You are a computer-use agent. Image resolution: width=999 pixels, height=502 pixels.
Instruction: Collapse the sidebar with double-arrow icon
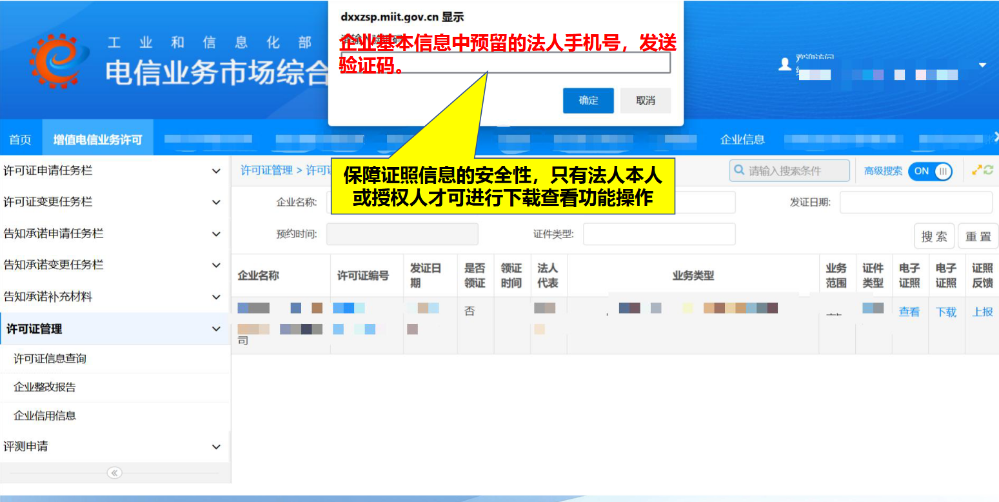click(114, 472)
